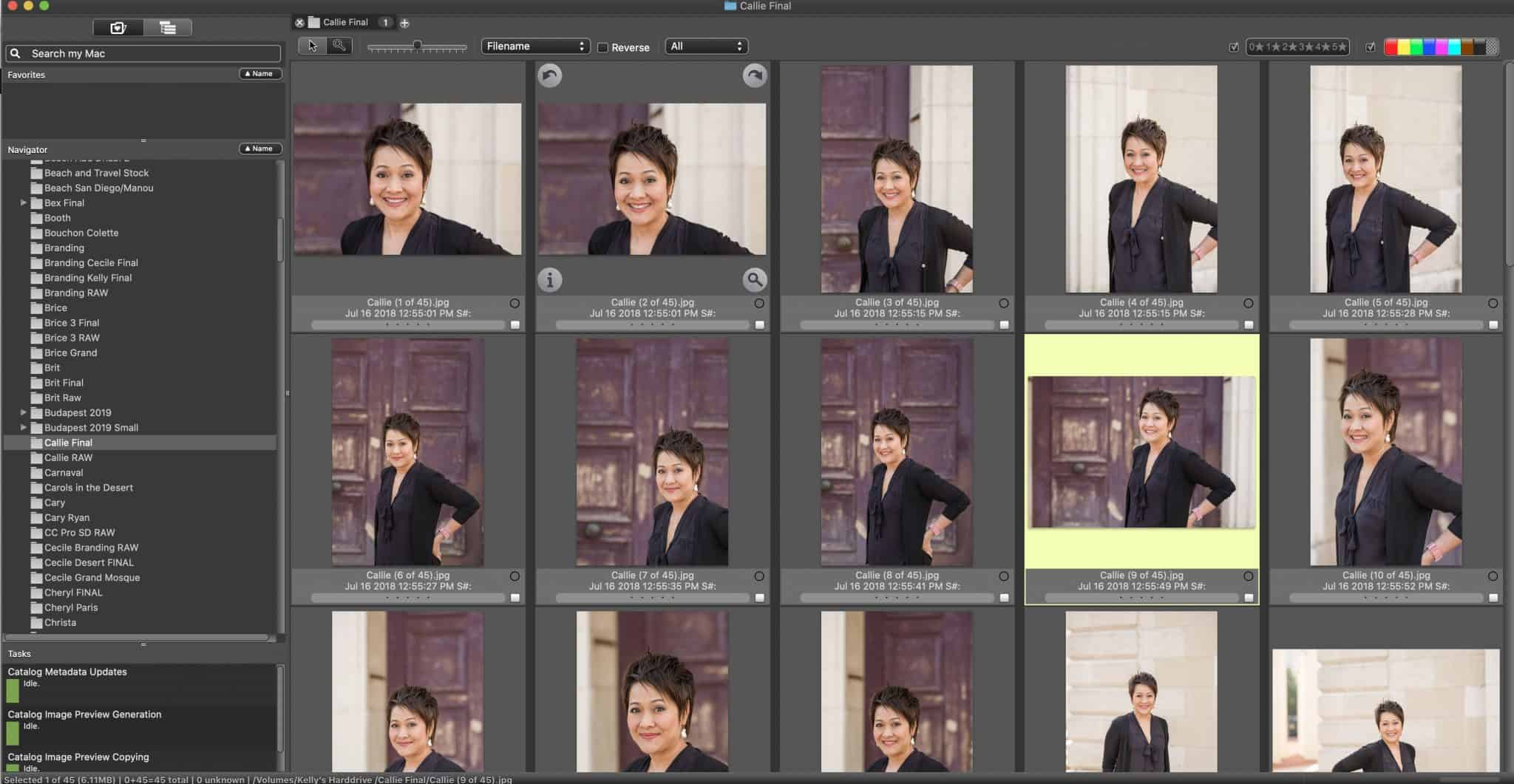Switch to the list view icon
The image size is (1514, 784).
coord(169,27)
